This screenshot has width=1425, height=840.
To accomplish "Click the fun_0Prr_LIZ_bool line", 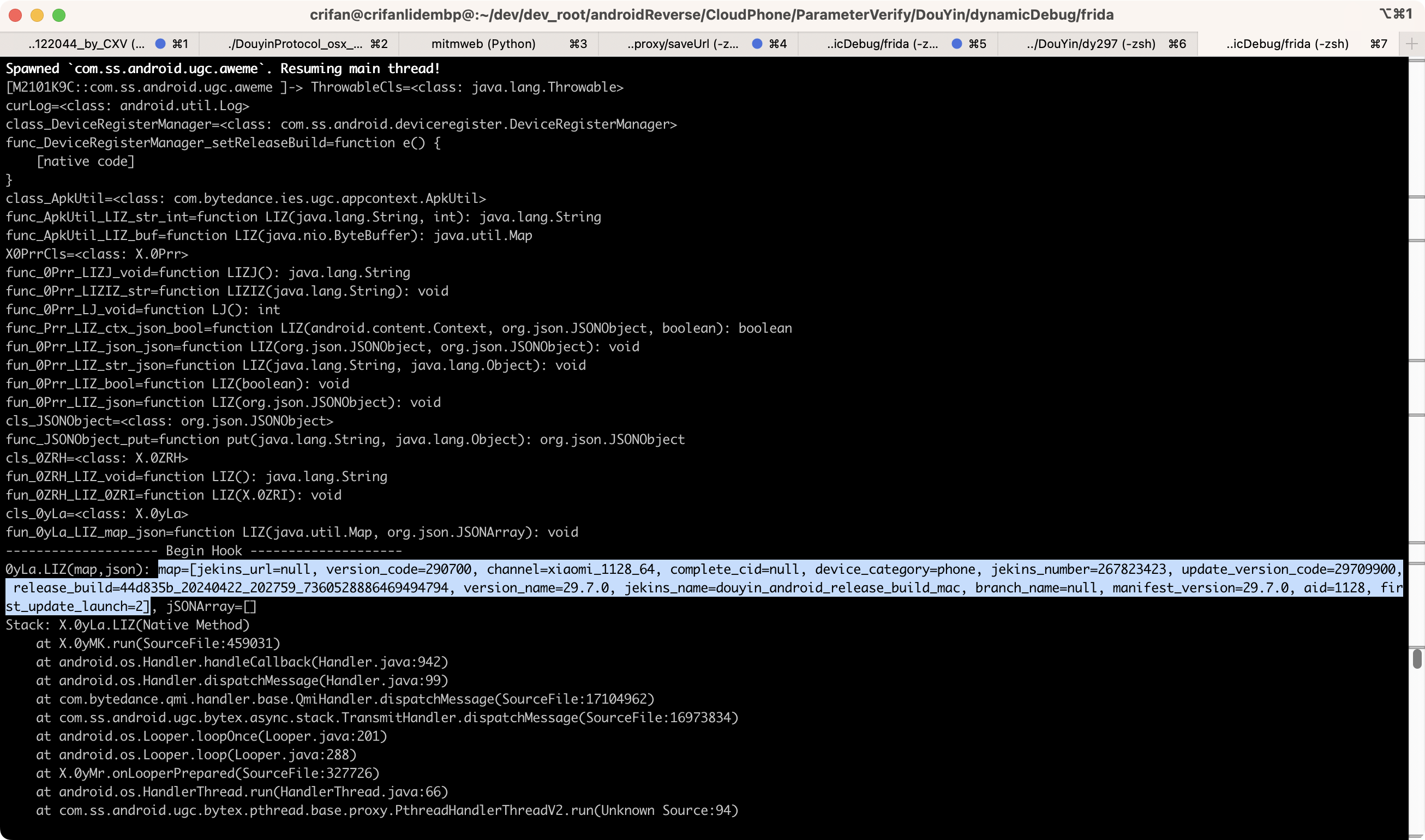I will click(177, 384).
